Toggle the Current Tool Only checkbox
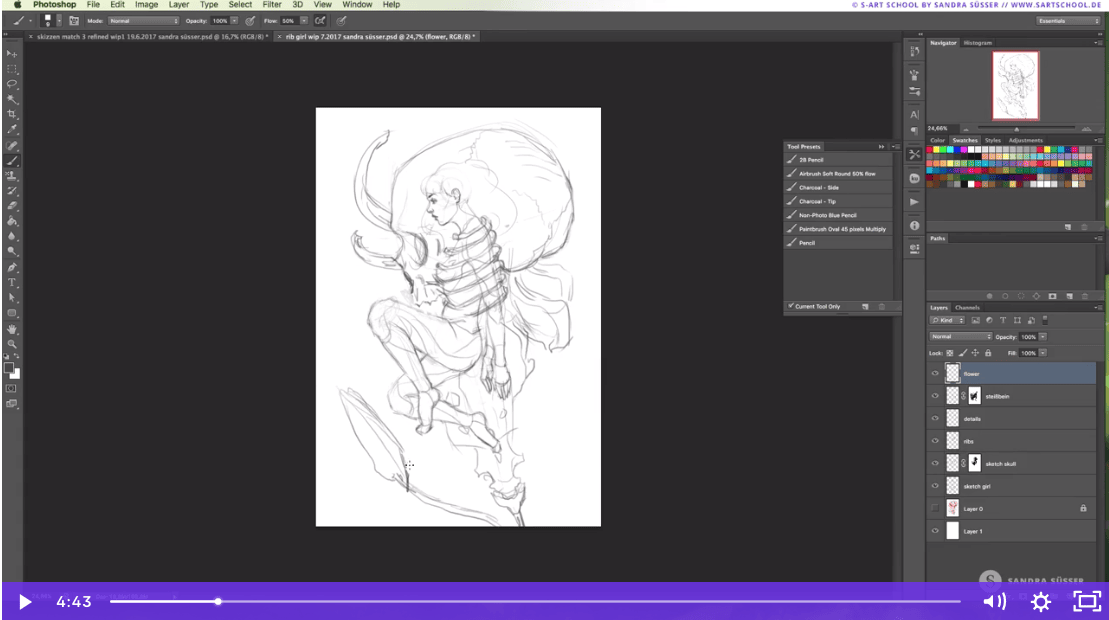1109x620 pixels. [x=791, y=306]
